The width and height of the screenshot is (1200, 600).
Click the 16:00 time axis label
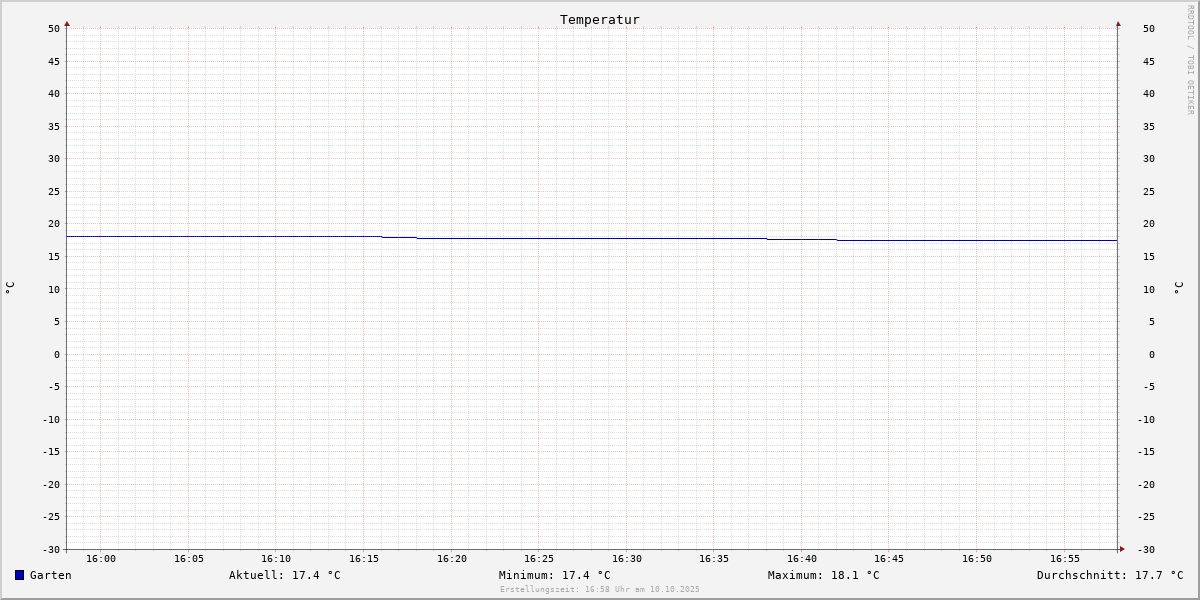(101, 559)
